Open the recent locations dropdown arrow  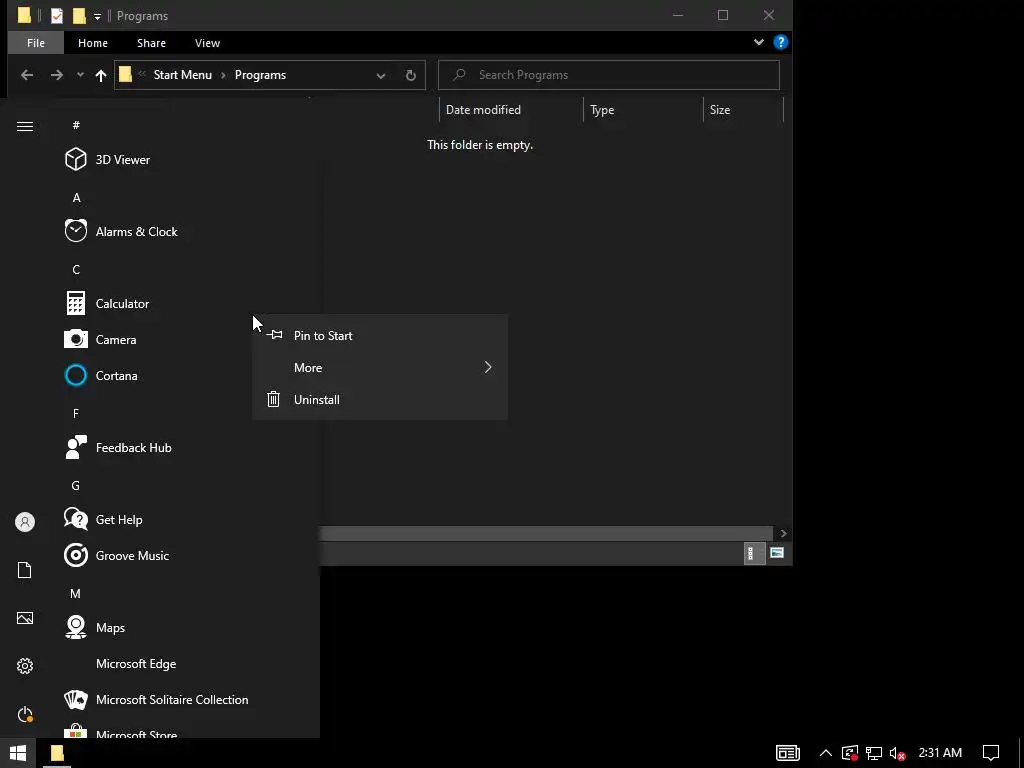point(80,75)
